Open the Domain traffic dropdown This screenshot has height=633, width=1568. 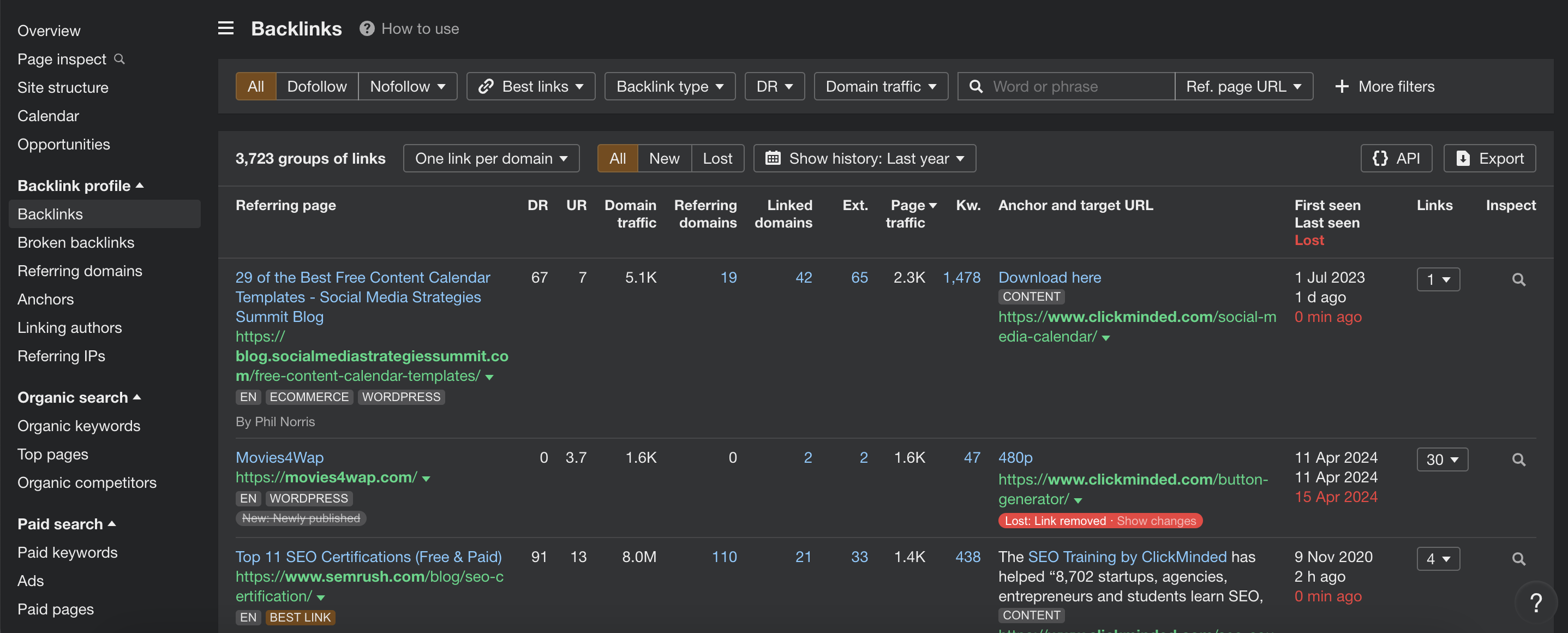[880, 86]
